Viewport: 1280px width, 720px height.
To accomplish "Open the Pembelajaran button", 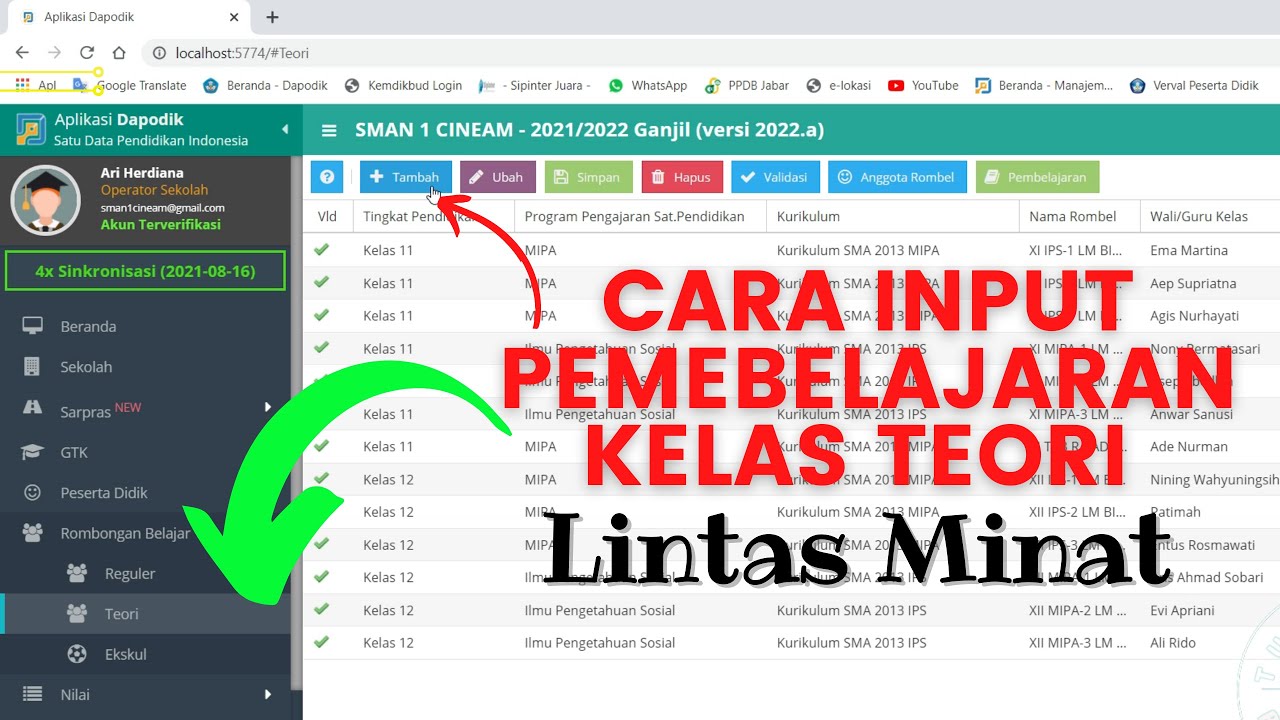I will (x=1037, y=177).
